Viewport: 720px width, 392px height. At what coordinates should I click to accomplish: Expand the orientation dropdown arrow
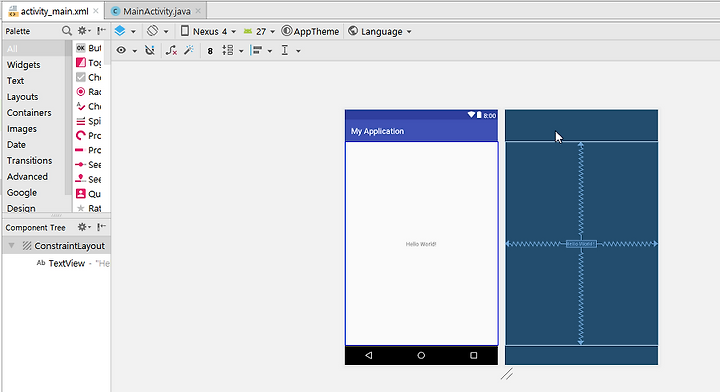click(x=166, y=32)
